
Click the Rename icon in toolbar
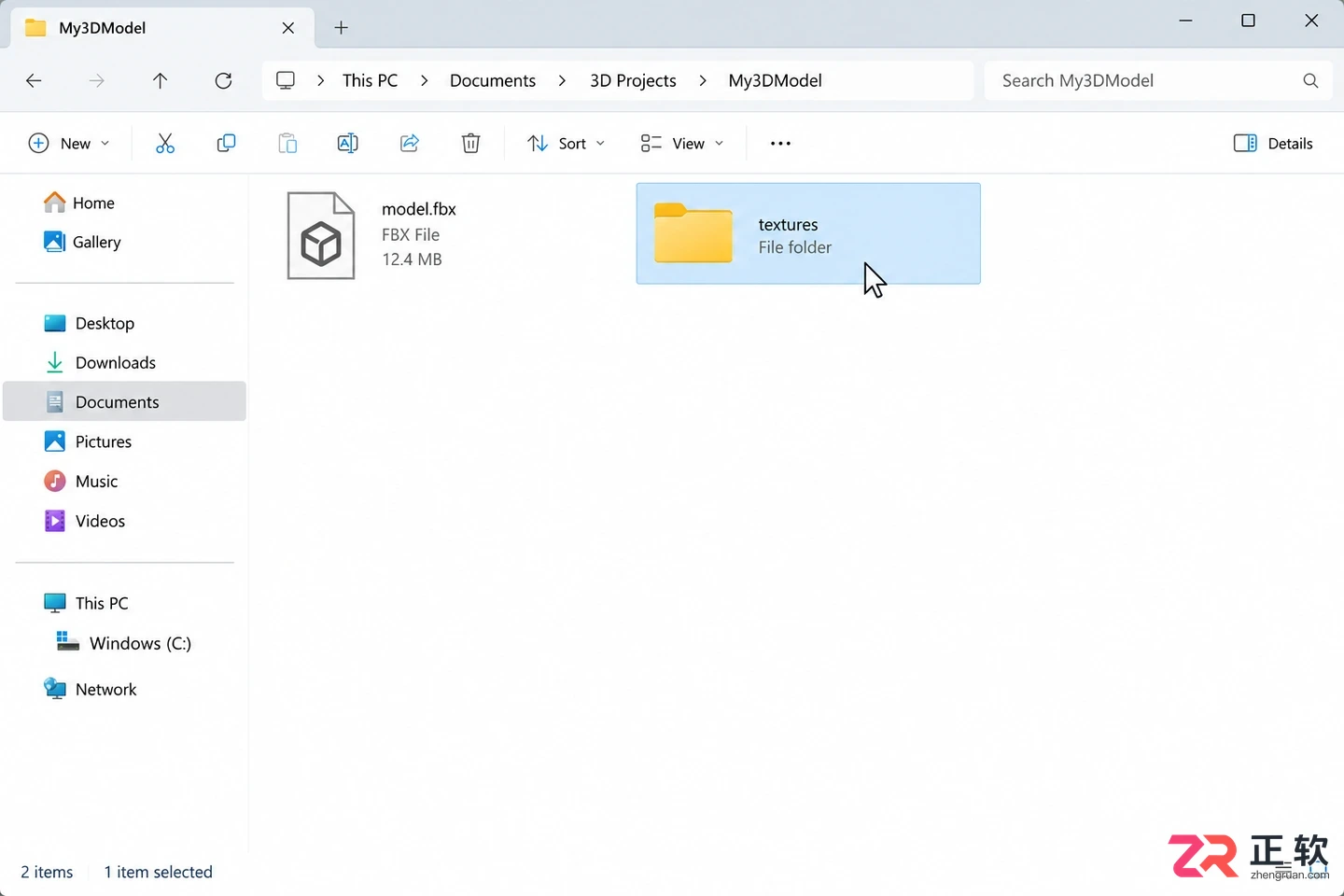tap(347, 143)
